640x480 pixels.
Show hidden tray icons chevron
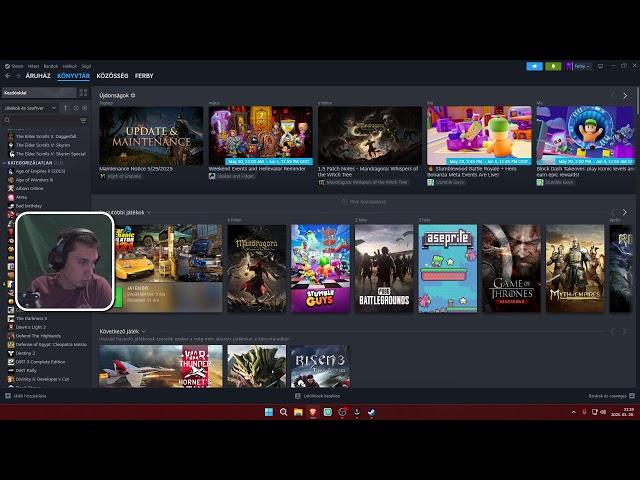(573, 412)
